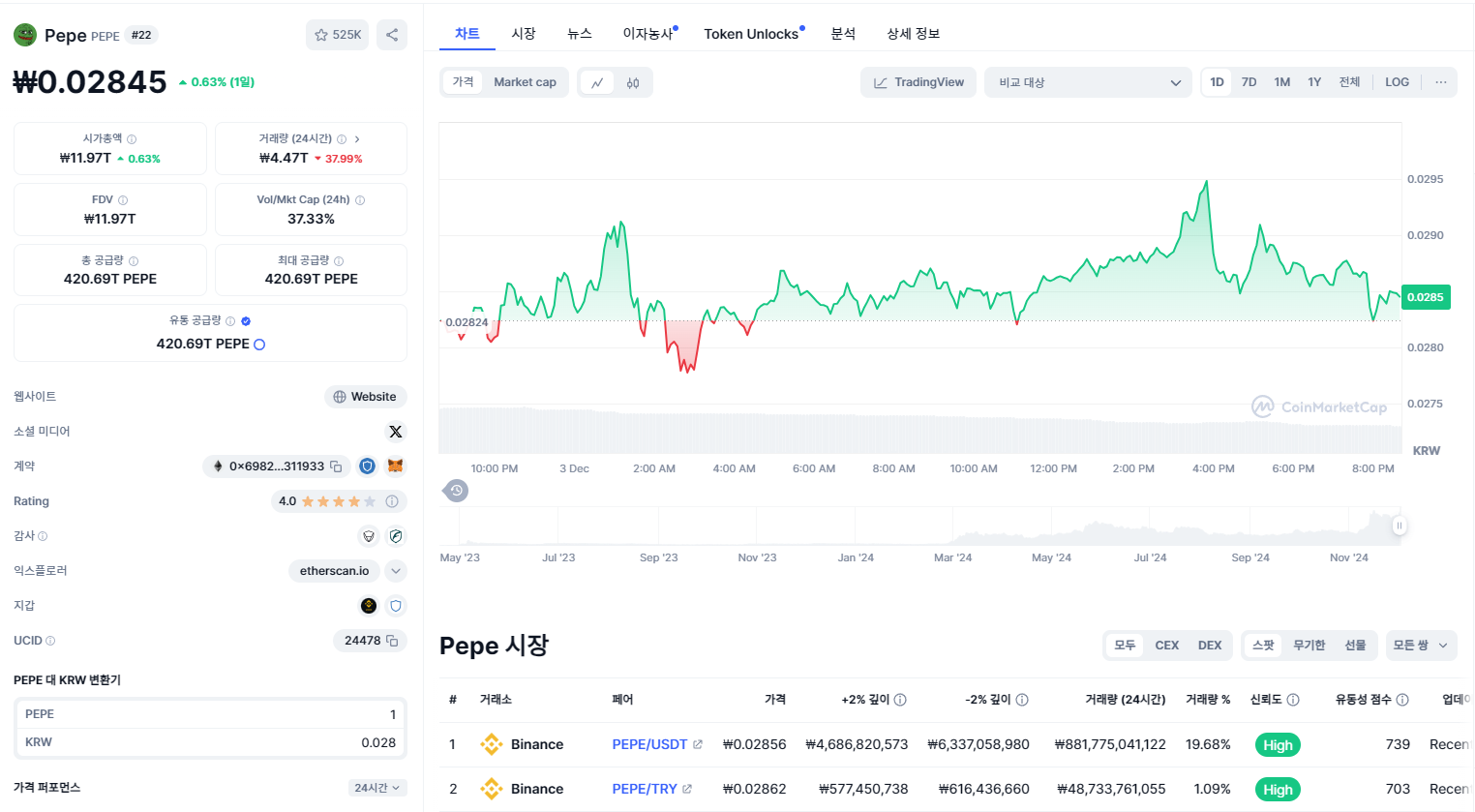
Task: Click the blue shield icon beside contract
Action: click(367, 466)
